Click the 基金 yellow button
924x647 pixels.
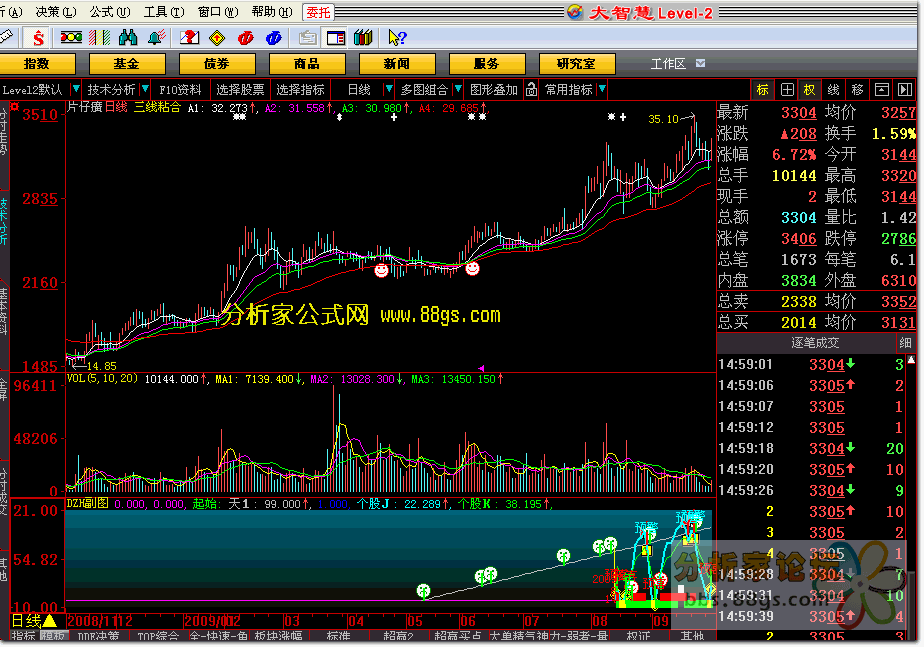point(127,64)
